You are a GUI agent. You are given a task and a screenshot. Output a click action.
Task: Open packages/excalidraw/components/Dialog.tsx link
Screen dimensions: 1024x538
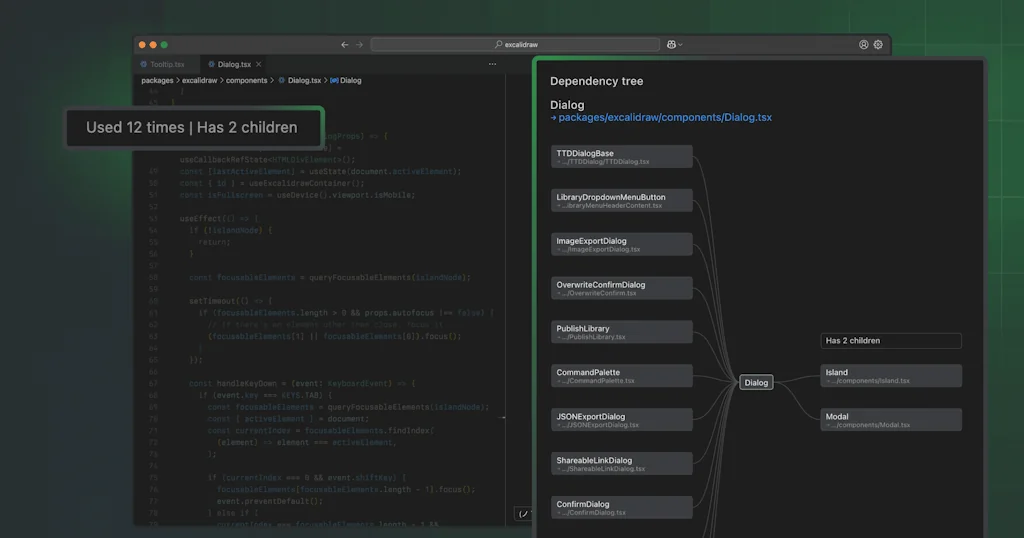tap(664, 117)
